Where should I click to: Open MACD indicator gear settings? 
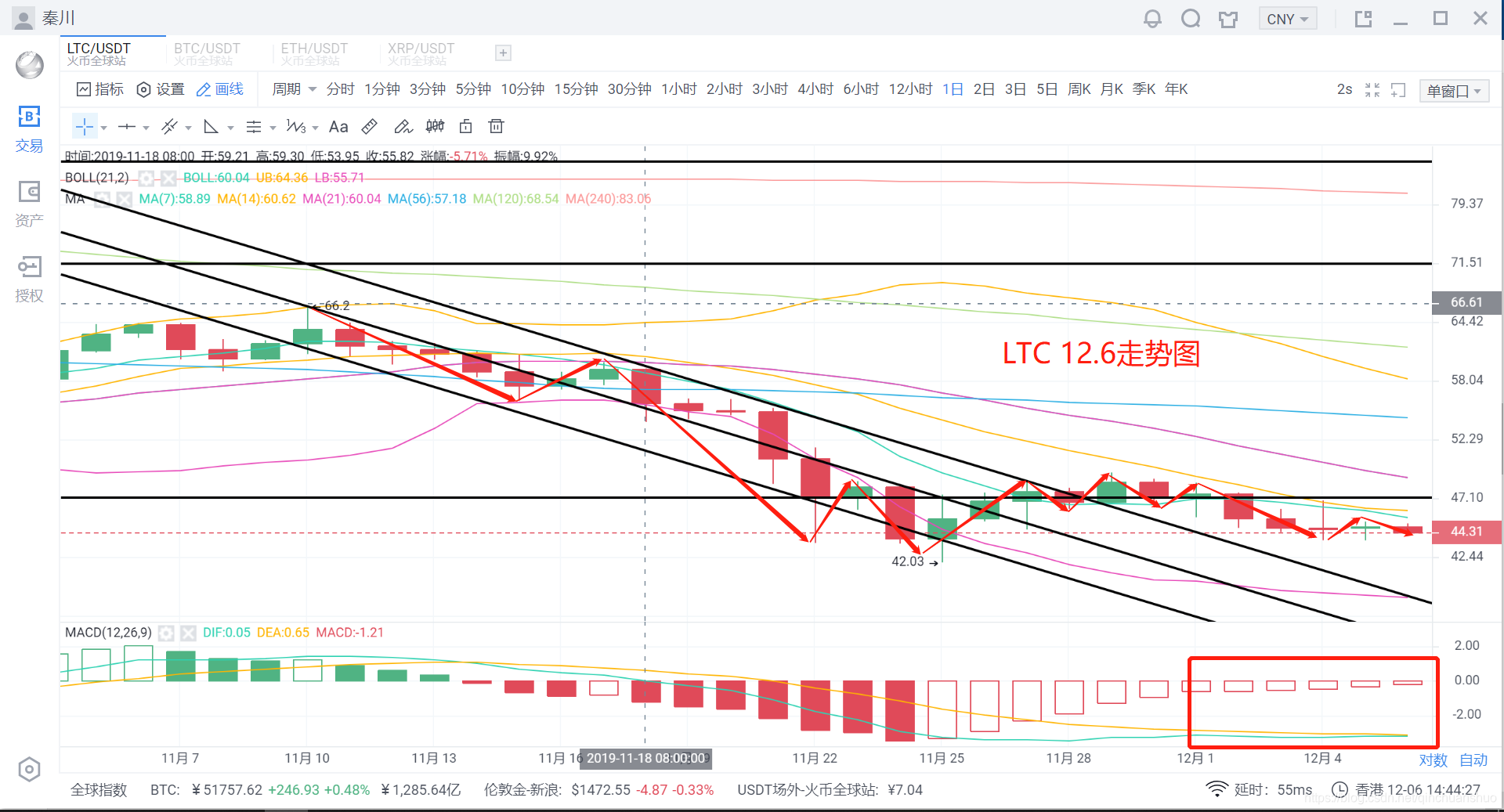pyautogui.click(x=166, y=633)
